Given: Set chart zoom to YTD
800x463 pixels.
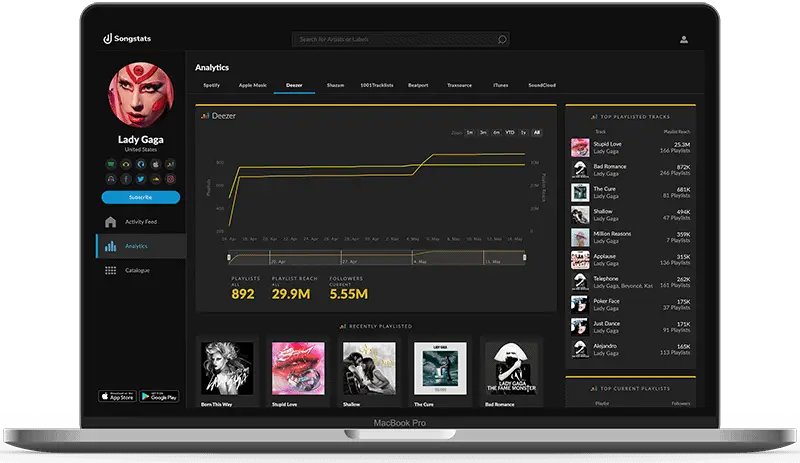Looking at the screenshot, I should tap(510, 133).
